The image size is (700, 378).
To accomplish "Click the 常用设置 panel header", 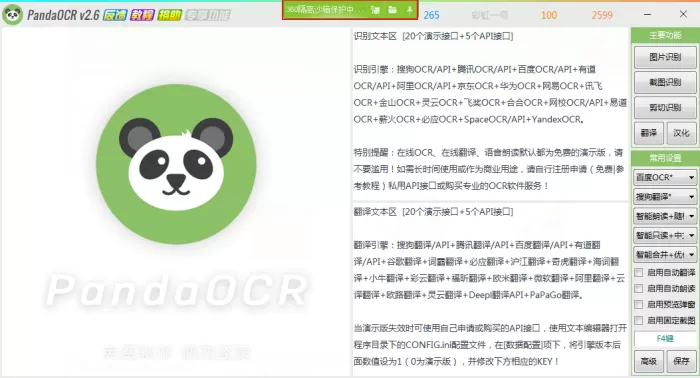I will tap(665, 158).
